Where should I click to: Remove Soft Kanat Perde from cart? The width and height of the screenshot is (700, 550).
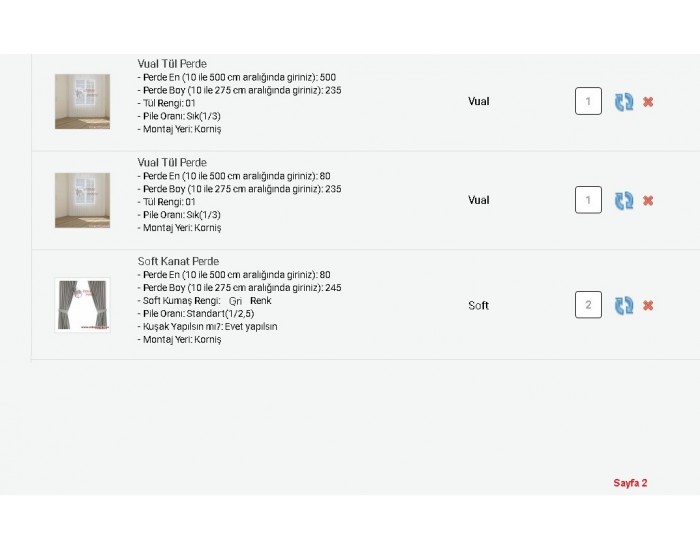point(648,306)
